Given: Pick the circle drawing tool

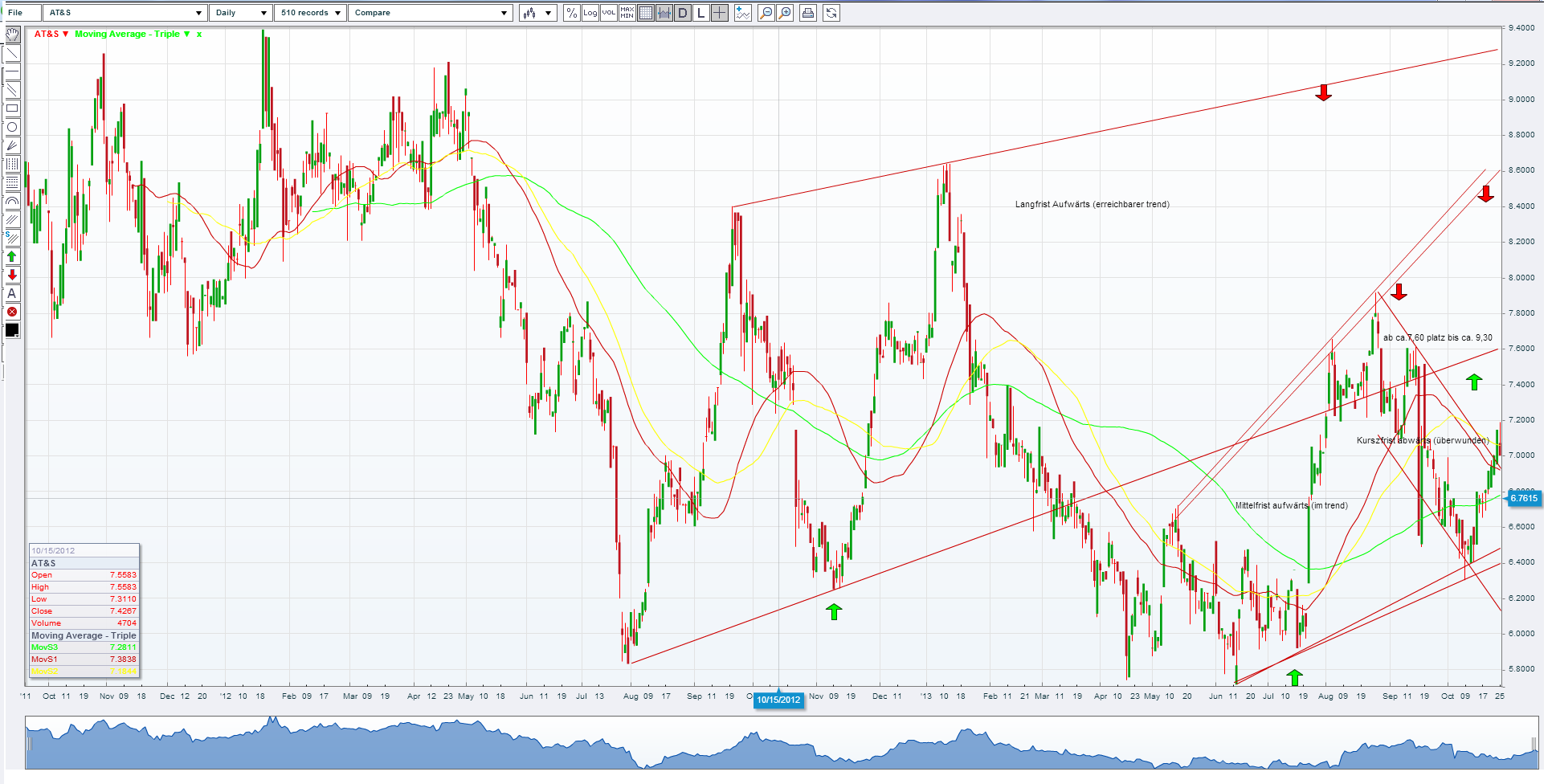Looking at the screenshot, I should tap(12, 127).
